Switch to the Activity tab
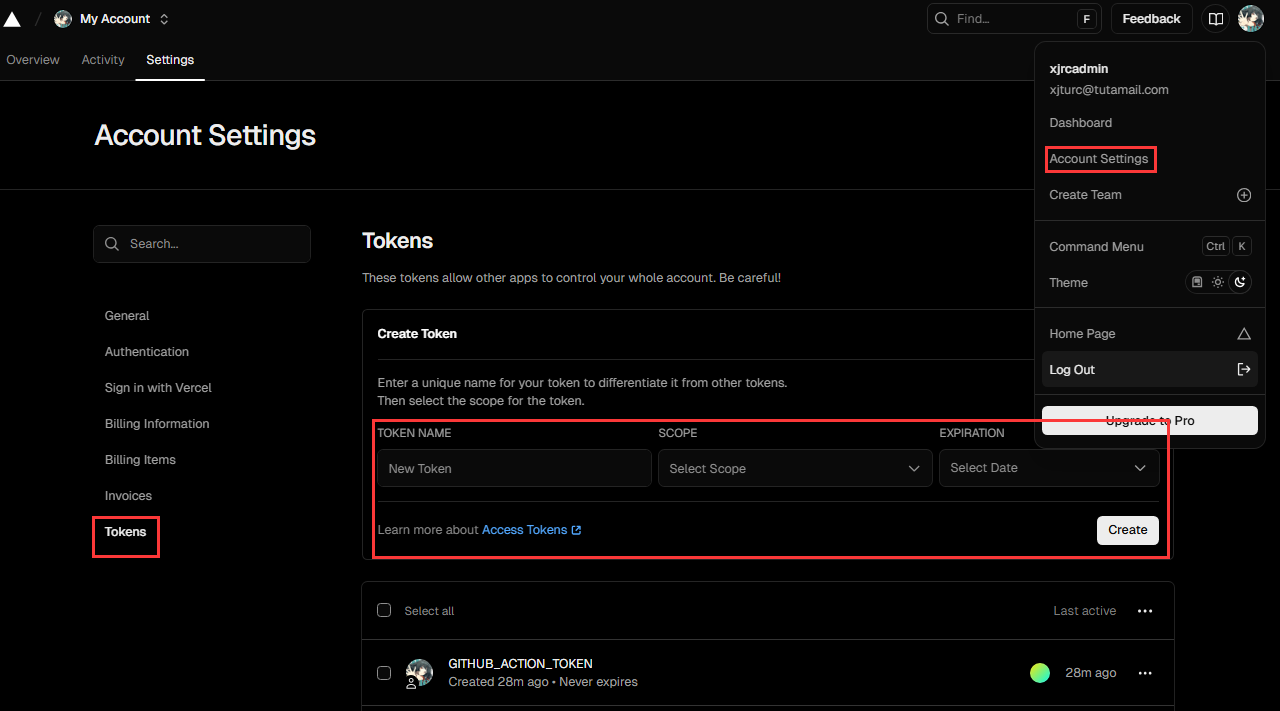 pyautogui.click(x=103, y=60)
